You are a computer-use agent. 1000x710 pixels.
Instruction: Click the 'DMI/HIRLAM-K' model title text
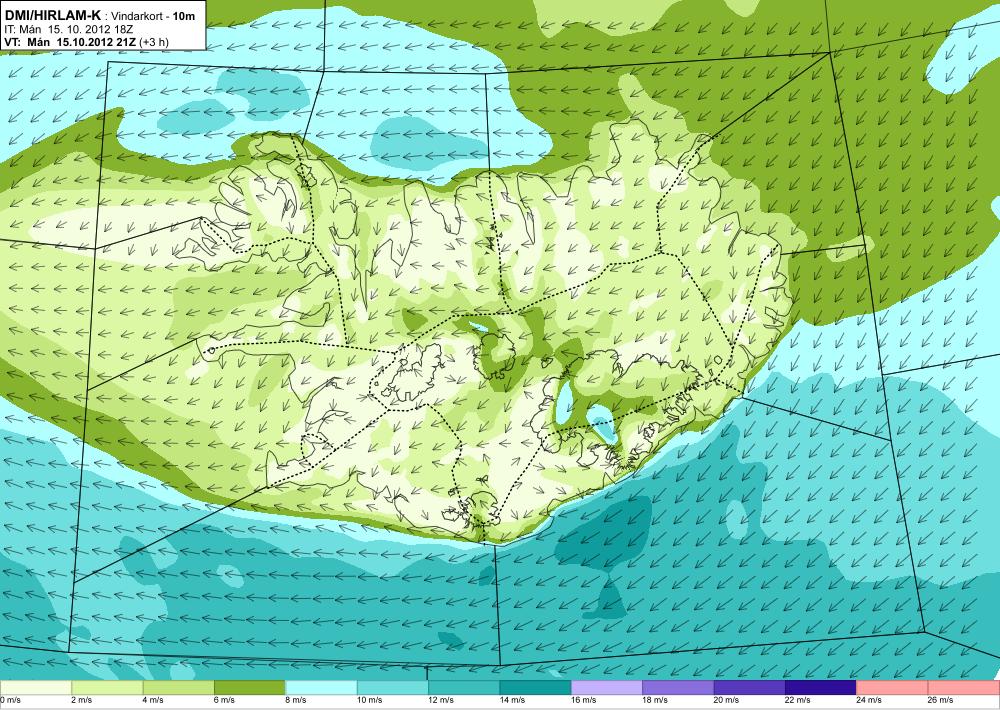coord(52,15)
